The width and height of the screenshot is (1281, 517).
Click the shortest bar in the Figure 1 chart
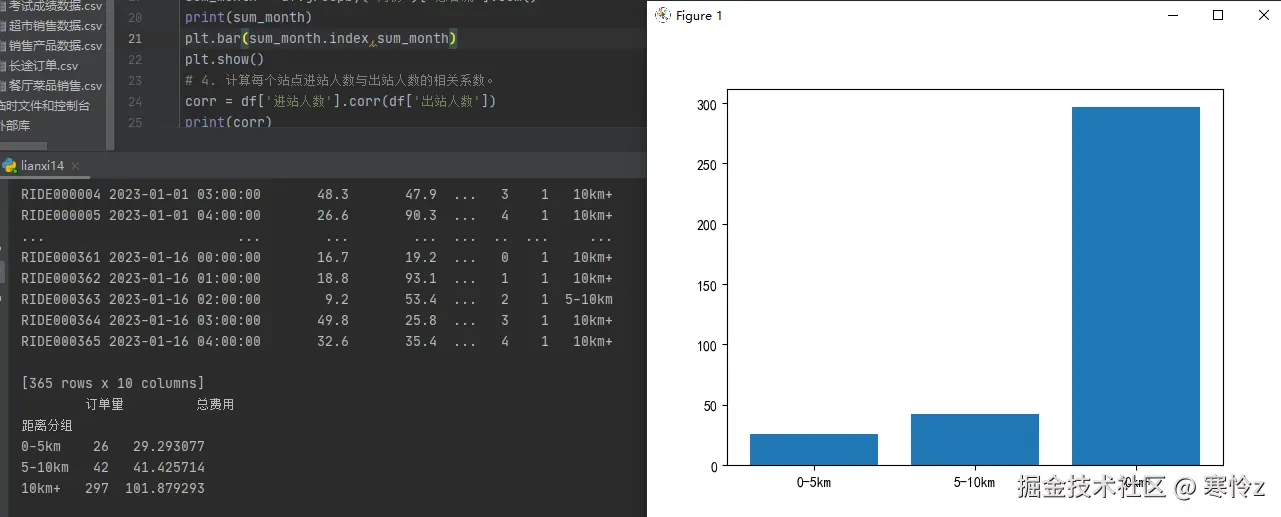(814, 450)
